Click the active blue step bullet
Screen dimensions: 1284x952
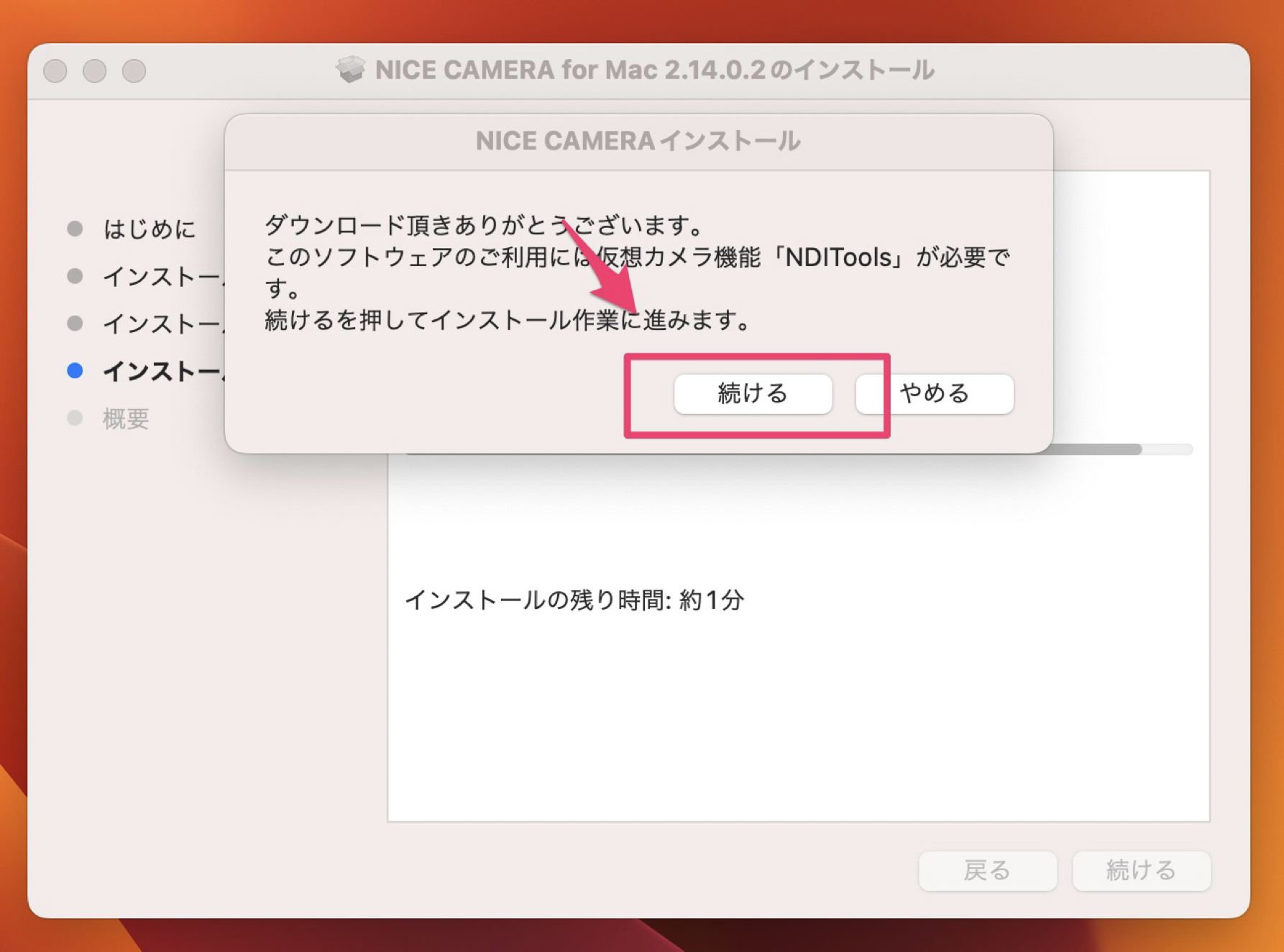[75, 370]
